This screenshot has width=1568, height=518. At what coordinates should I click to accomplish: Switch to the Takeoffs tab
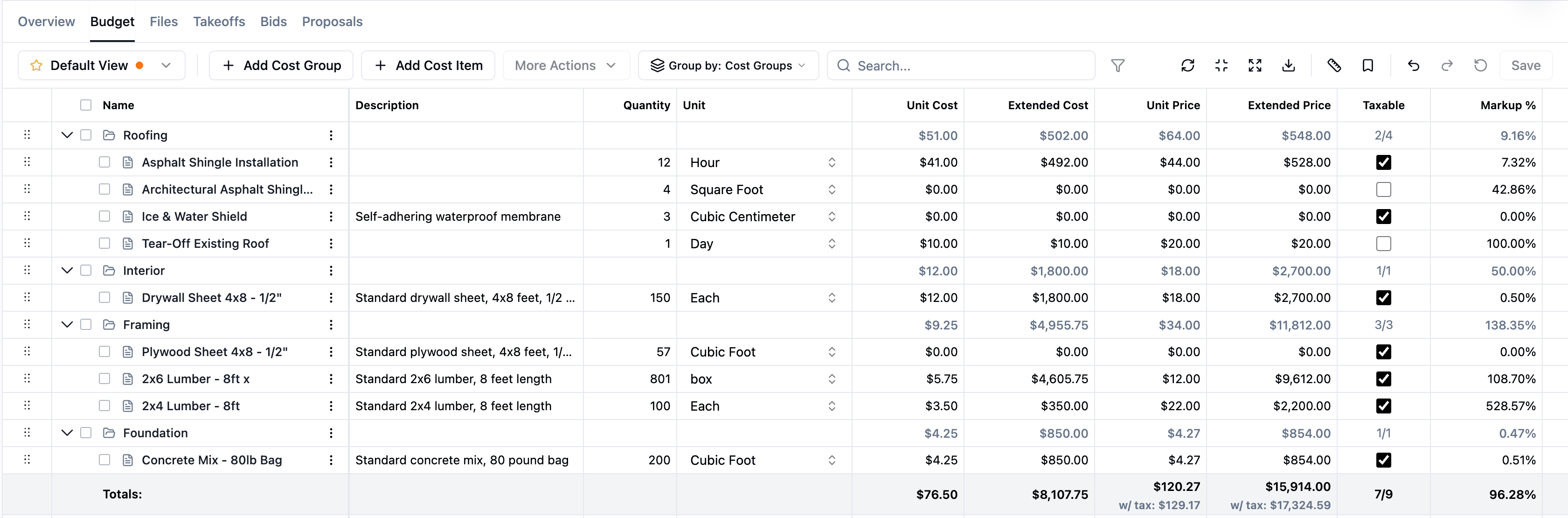(219, 21)
